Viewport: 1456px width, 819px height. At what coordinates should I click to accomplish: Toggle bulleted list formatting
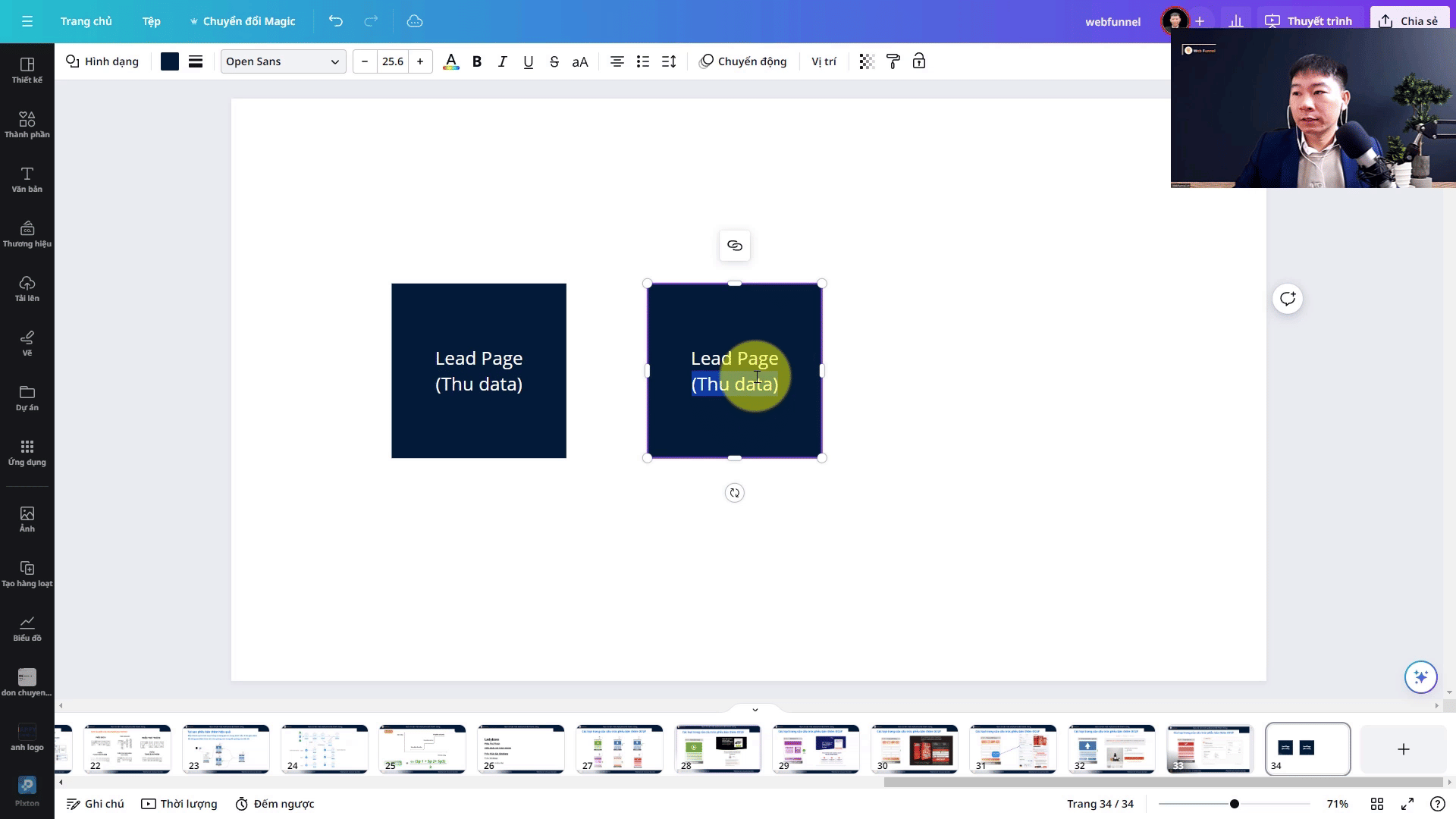643,61
